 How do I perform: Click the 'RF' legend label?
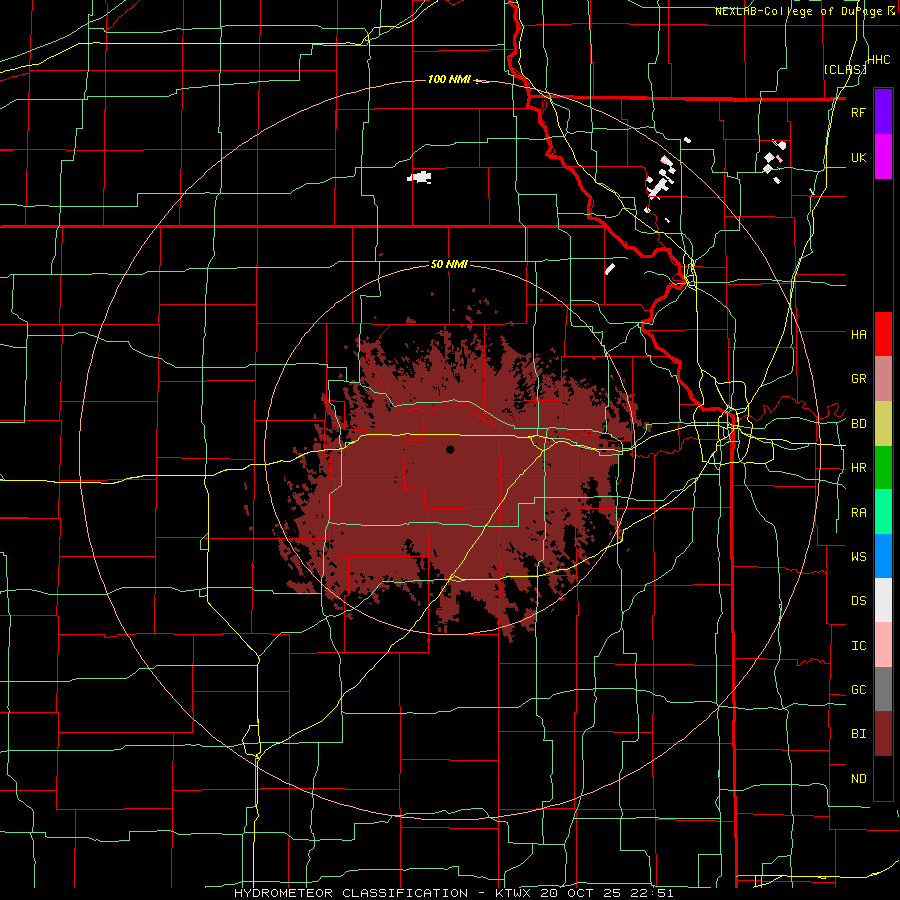(858, 112)
